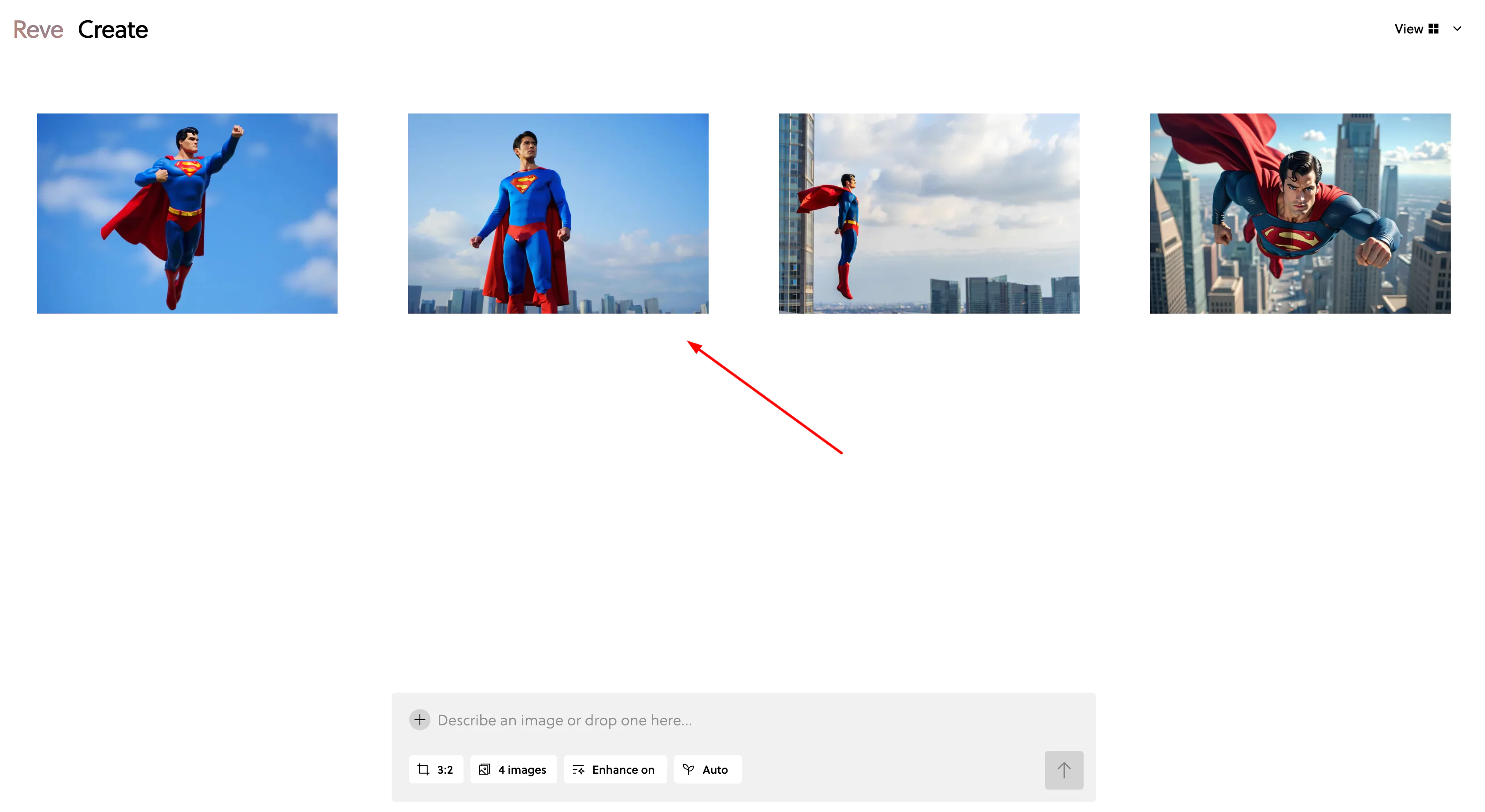1485x812 pixels.
Task: Click the View grid layout icon
Action: pos(1434,29)
